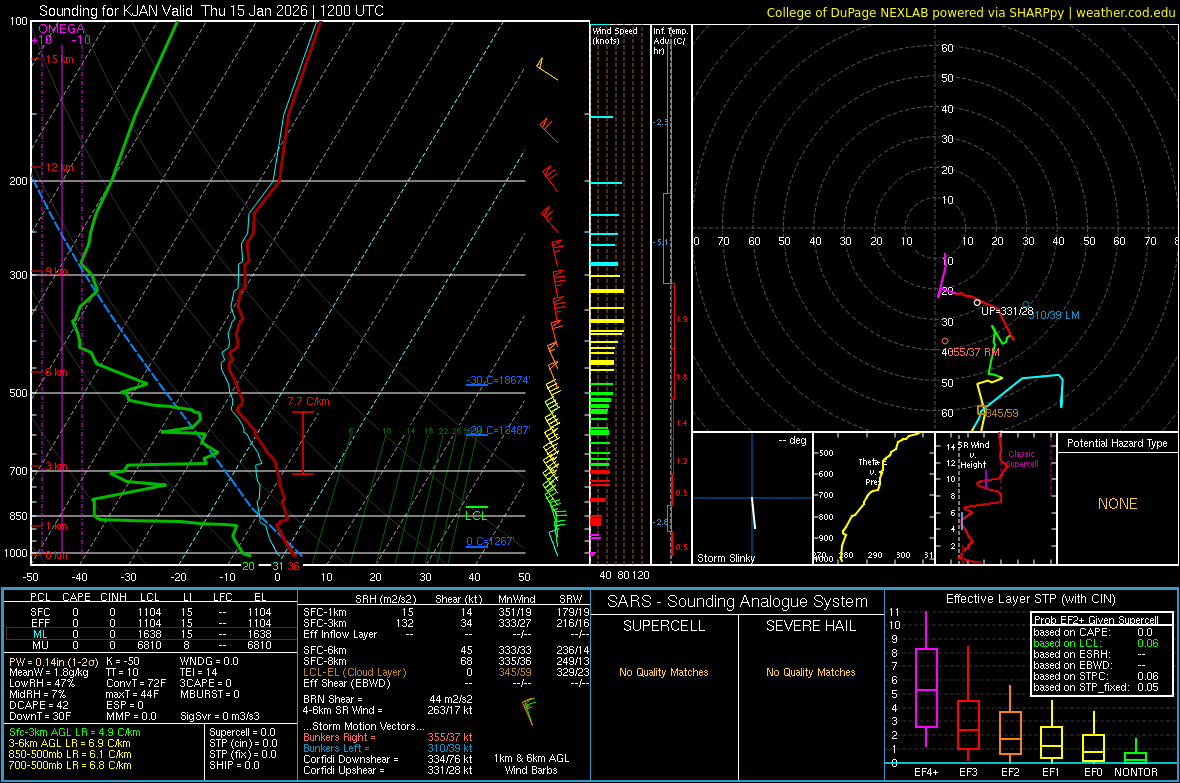1180x783 pixels.
Task: Click the Inf. Temp. Adv. header
Action: coord(670,41)
